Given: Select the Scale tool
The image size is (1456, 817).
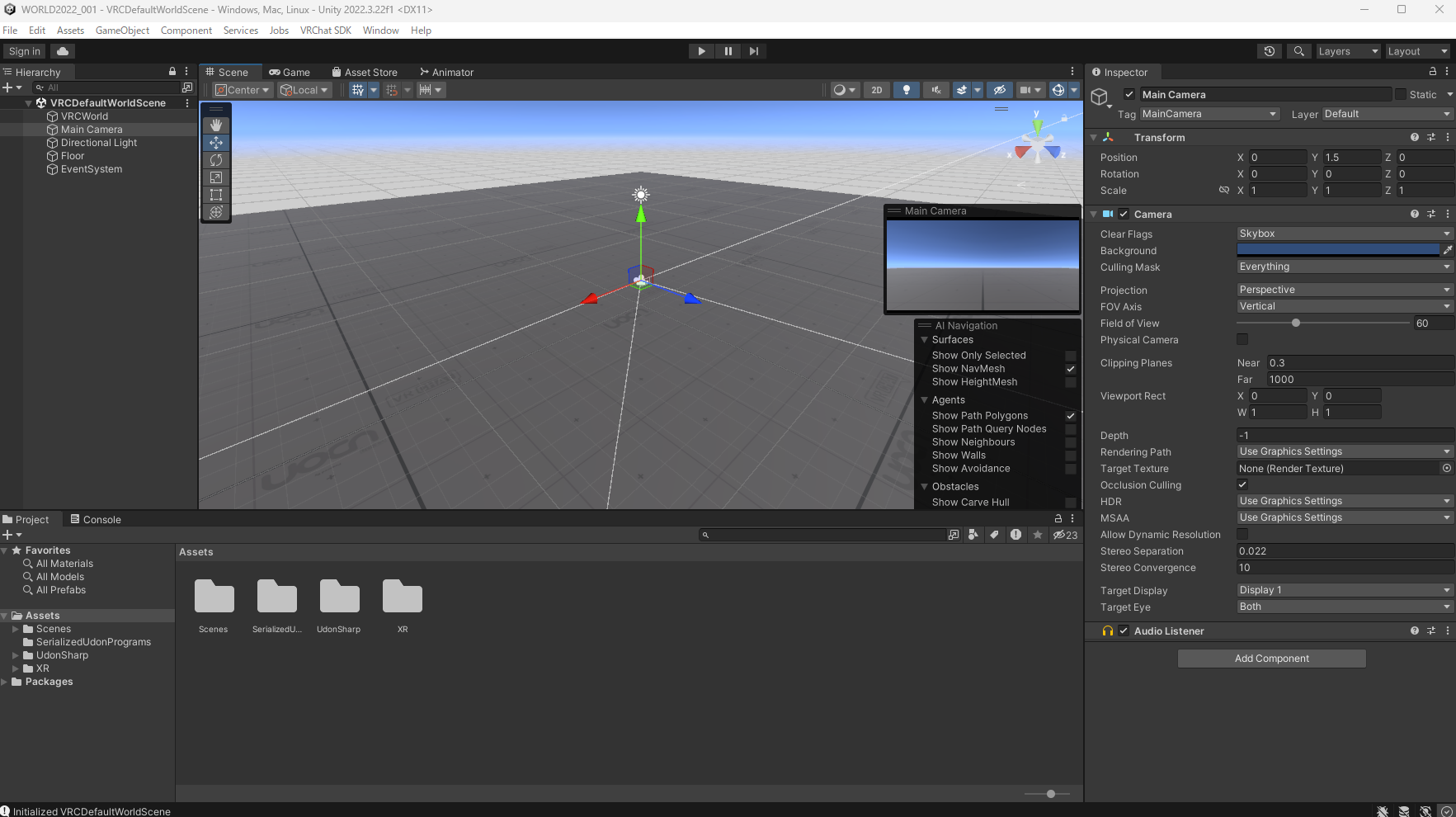Looking at the screenshot, I should pos(216,177).
